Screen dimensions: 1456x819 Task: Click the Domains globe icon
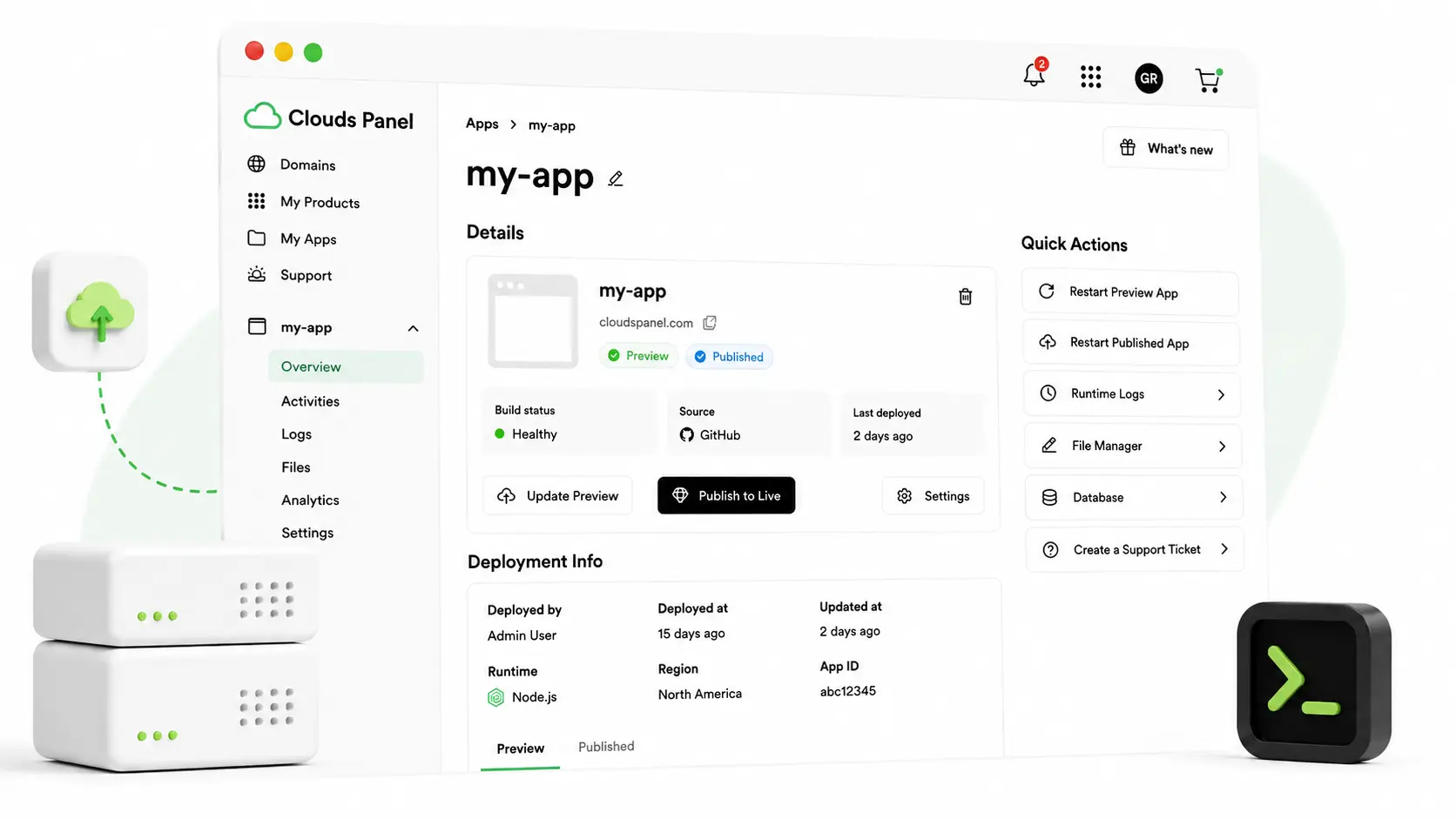[256, 164]
